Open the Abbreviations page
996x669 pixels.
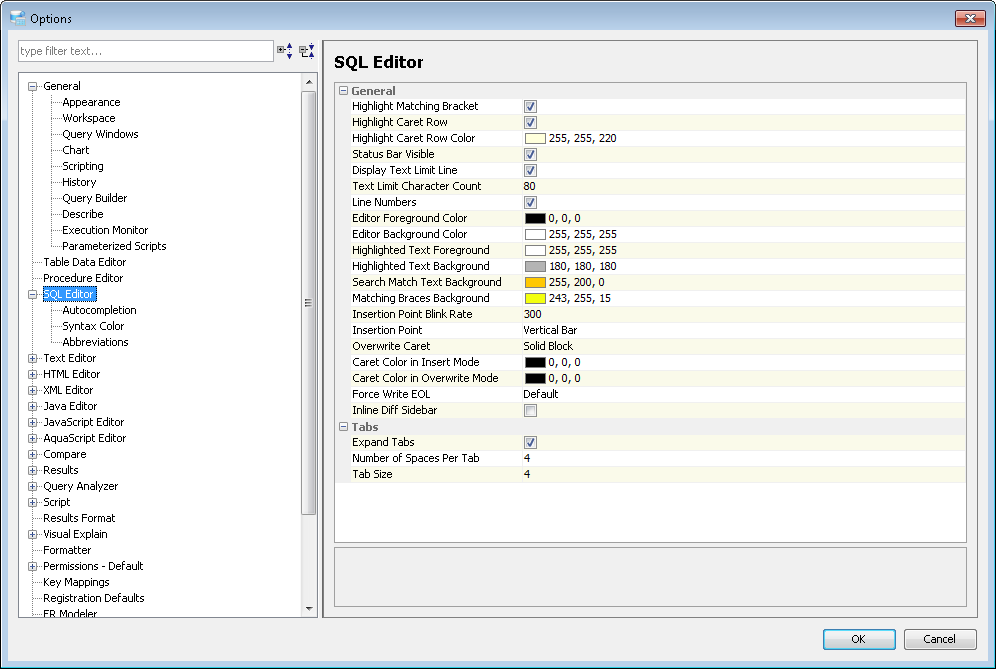point(95,342)
